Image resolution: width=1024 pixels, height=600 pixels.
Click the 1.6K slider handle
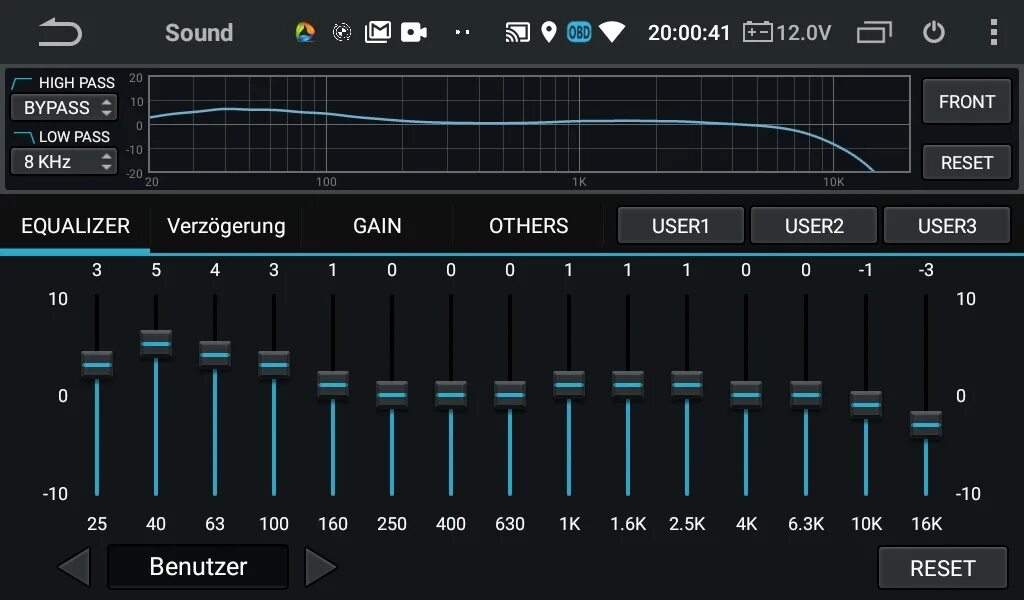(628, 385)
